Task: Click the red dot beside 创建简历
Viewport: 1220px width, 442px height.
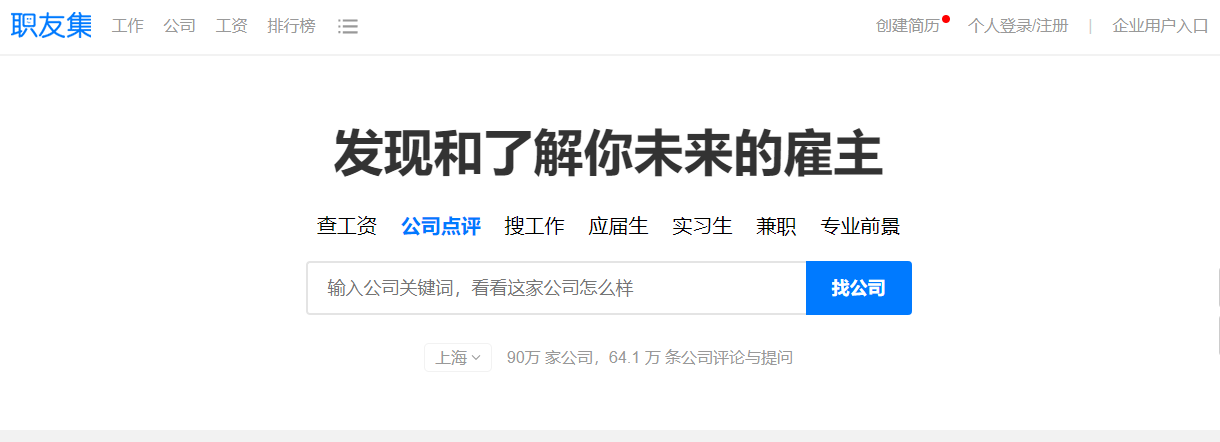Action: tap(946, 18)
